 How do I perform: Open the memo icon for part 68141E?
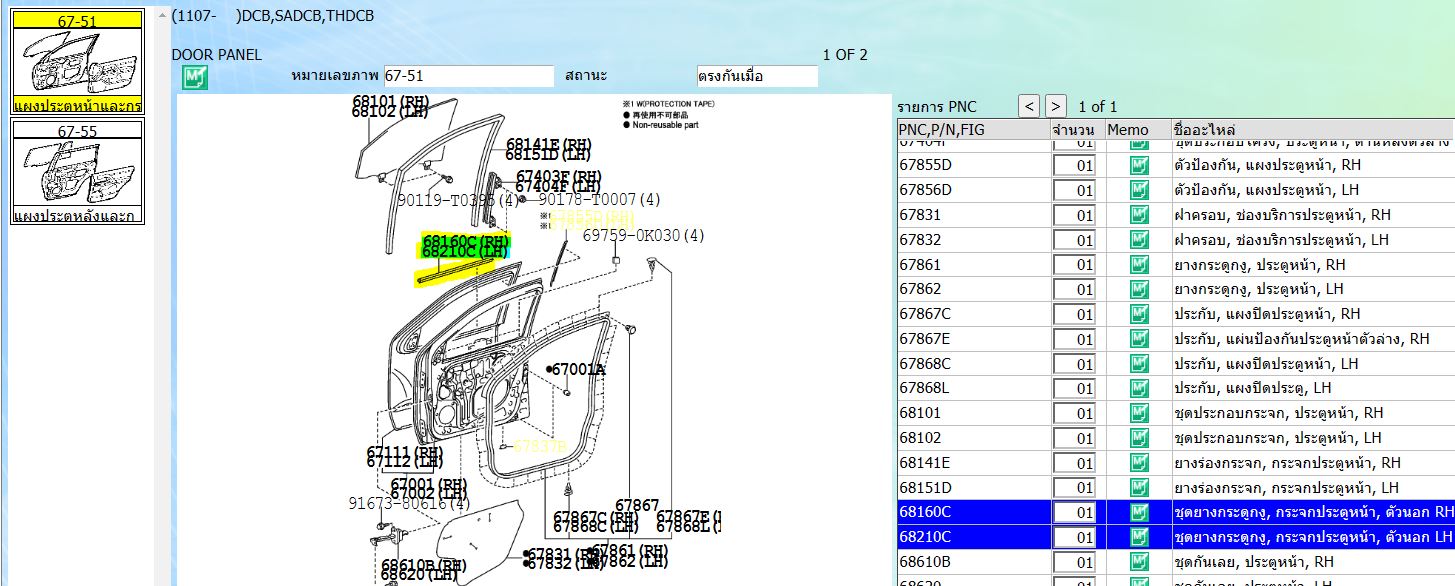pyautogui.click(x=1139, y=463)
